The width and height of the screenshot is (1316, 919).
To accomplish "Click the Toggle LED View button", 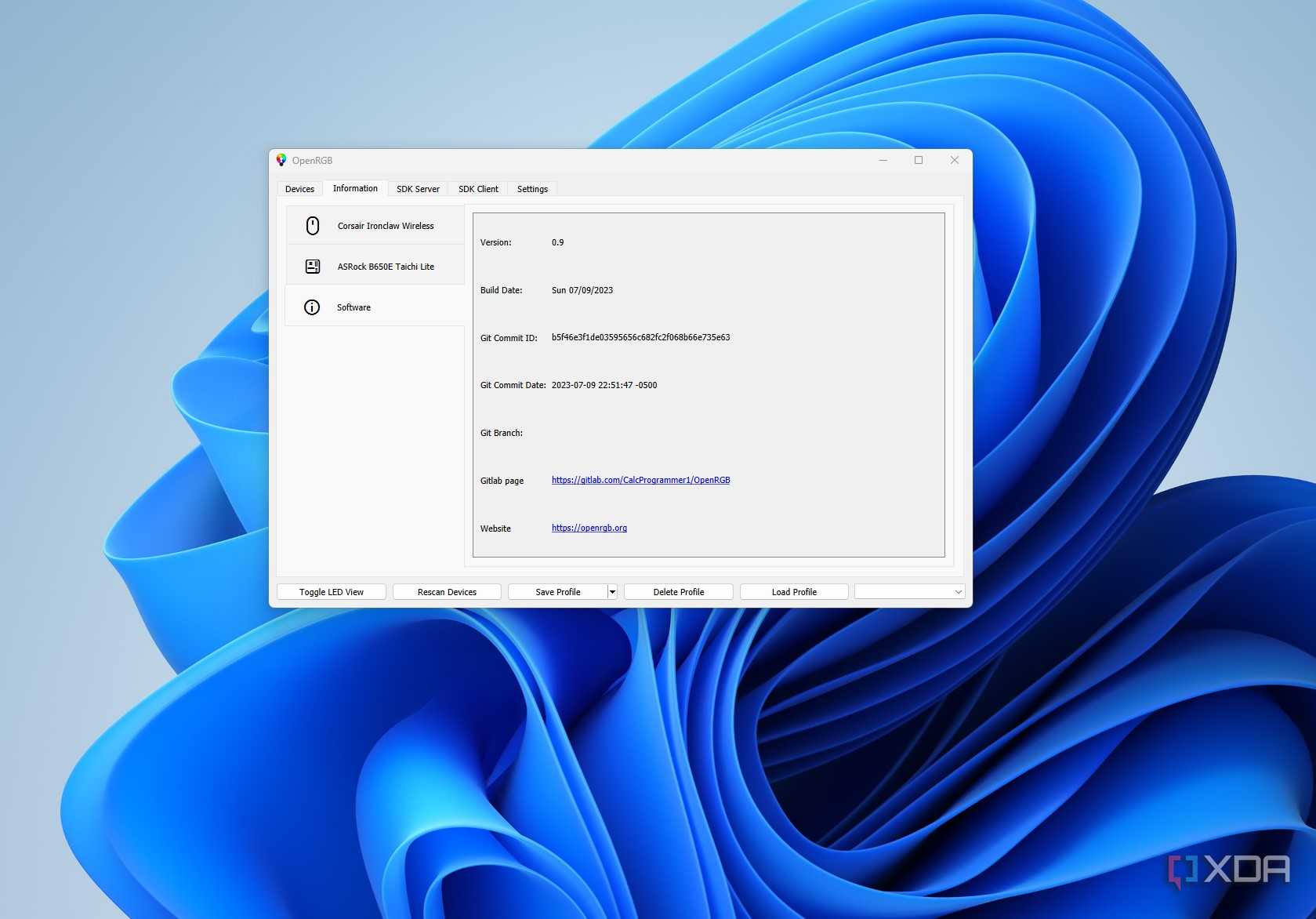I will [332, 592].
